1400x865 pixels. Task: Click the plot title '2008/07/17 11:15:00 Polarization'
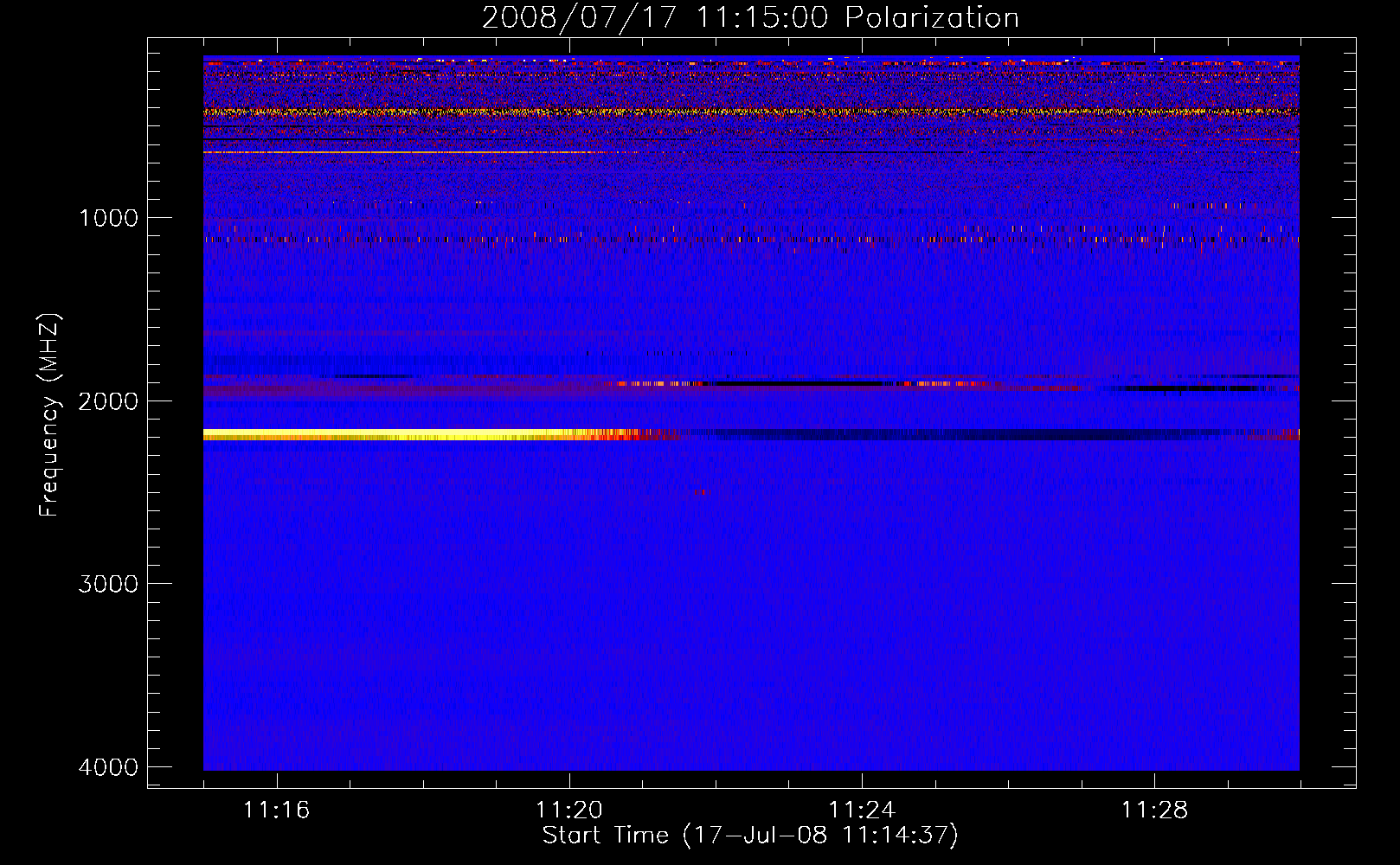[x=750, y=17]
